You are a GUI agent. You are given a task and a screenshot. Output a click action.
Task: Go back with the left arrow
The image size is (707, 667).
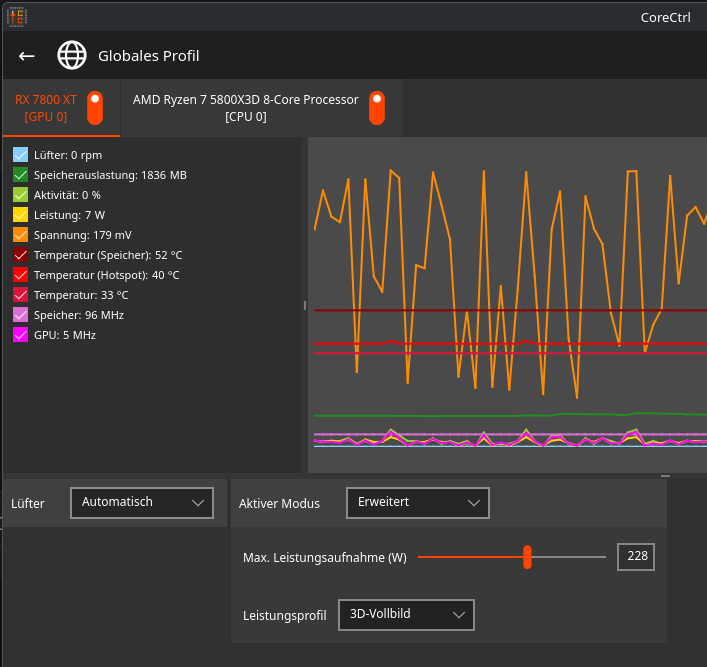tap(27, 56)
